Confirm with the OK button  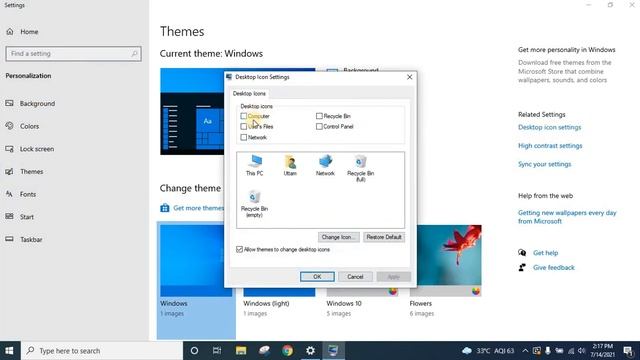coord(317,277)
